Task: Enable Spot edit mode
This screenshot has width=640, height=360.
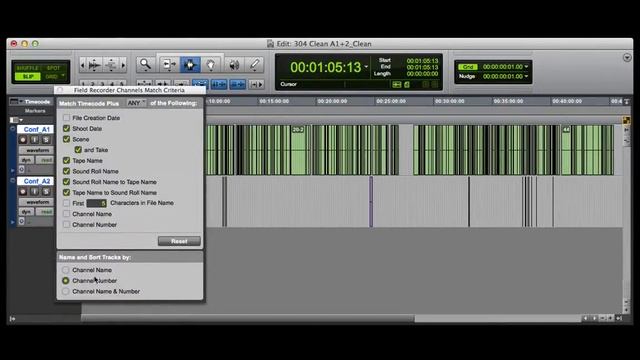Action: [x=53, y=68]
